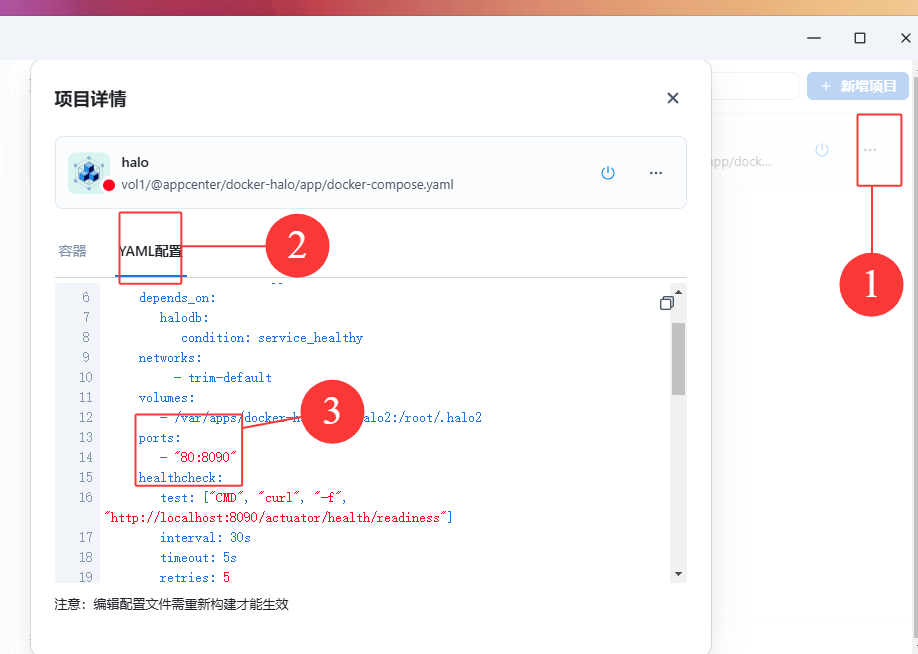Click the docker-compose.yaml path text
The height and width of the screenshot is (654, 918).
287,184
